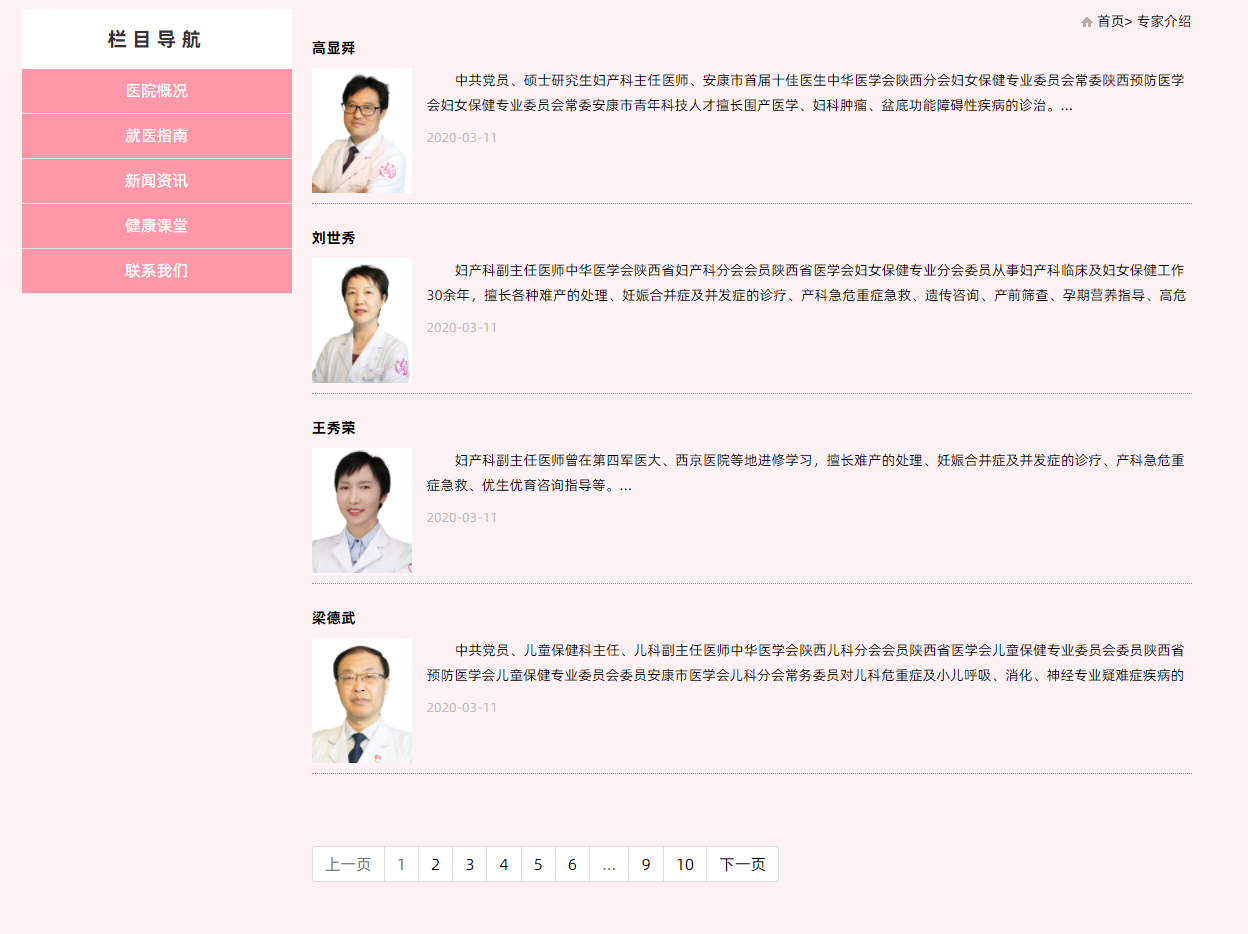Click 王秀荣's description mentioning 第四军医大
This screenshot has width=1248, height=934.
coord(806,472)
